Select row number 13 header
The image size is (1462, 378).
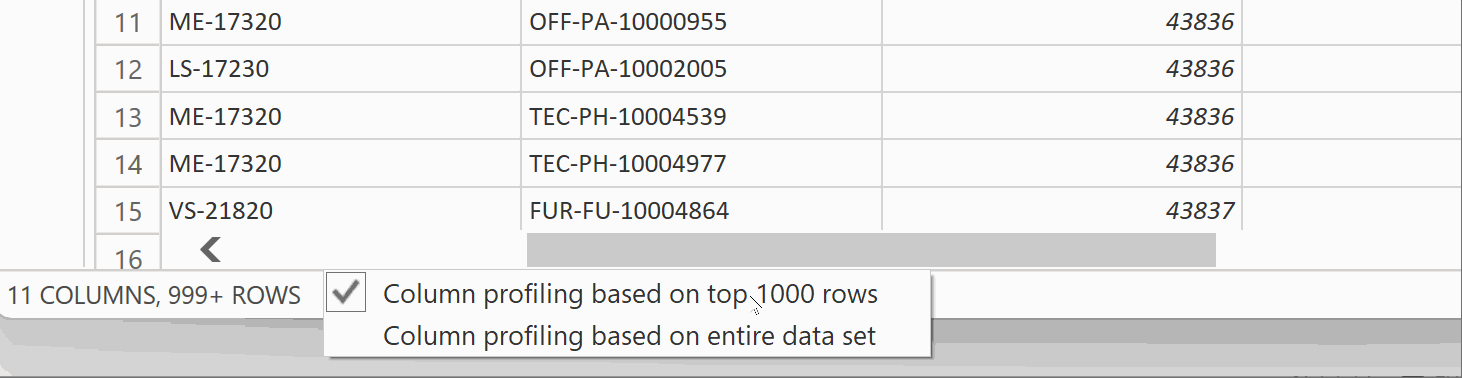click(x=128, y=116)
